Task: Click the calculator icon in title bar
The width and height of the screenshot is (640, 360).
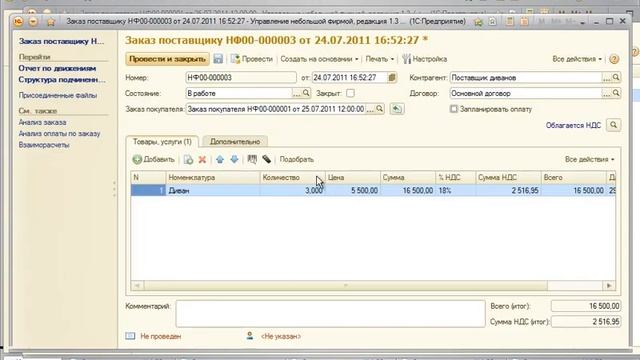Action: 509,21
